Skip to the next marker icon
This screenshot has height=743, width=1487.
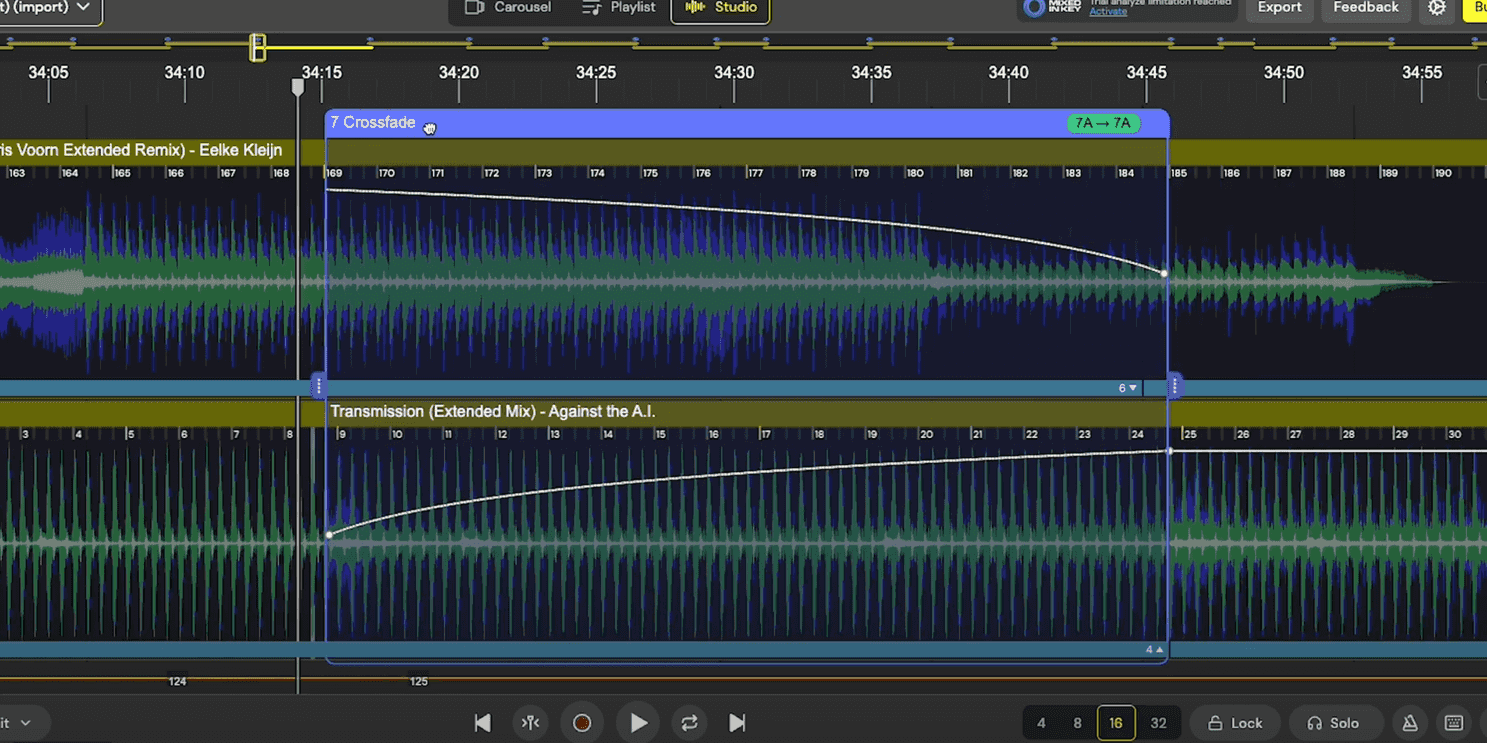click(x=737, y=722)
